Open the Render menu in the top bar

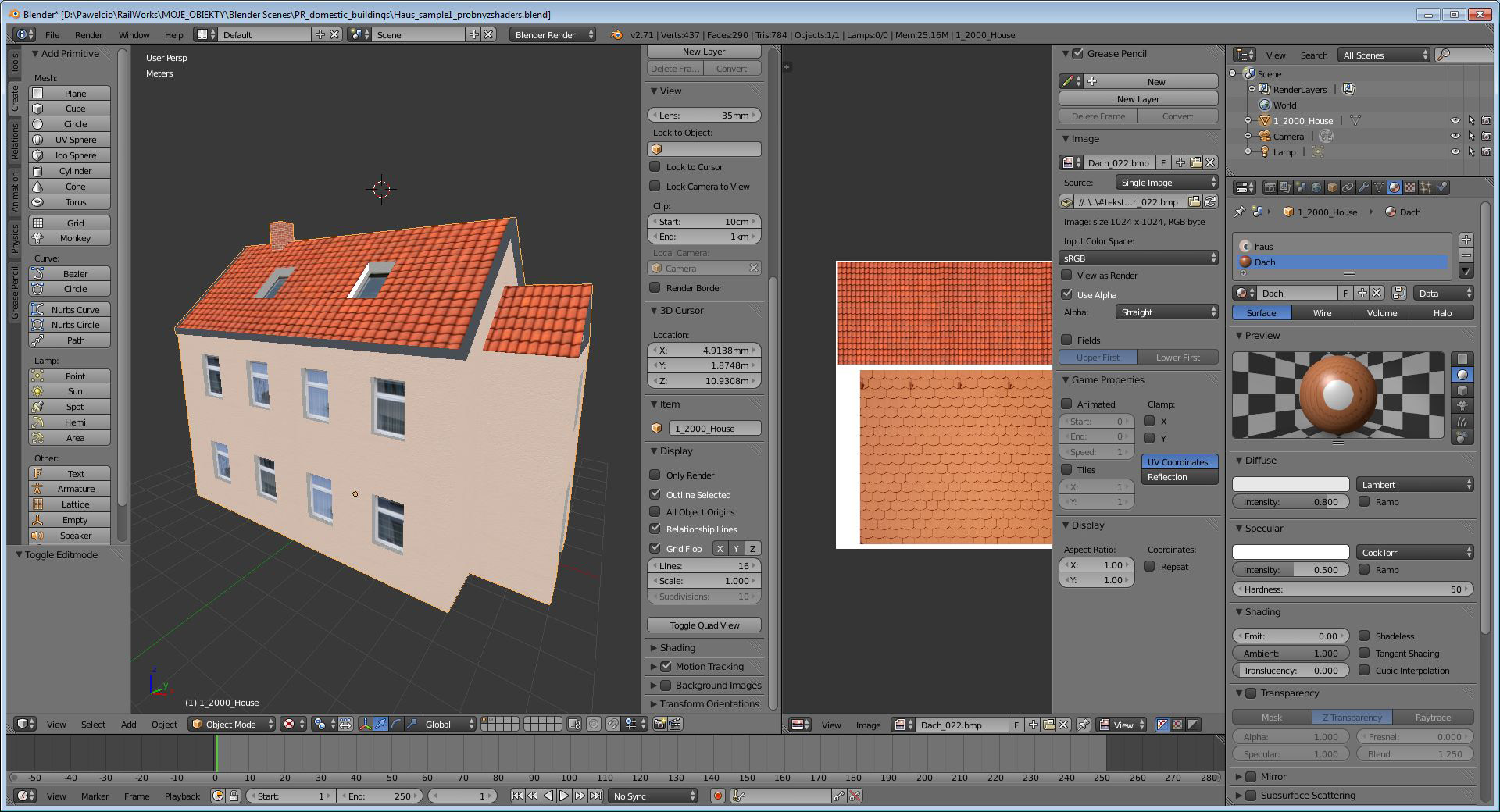(88, 34)
